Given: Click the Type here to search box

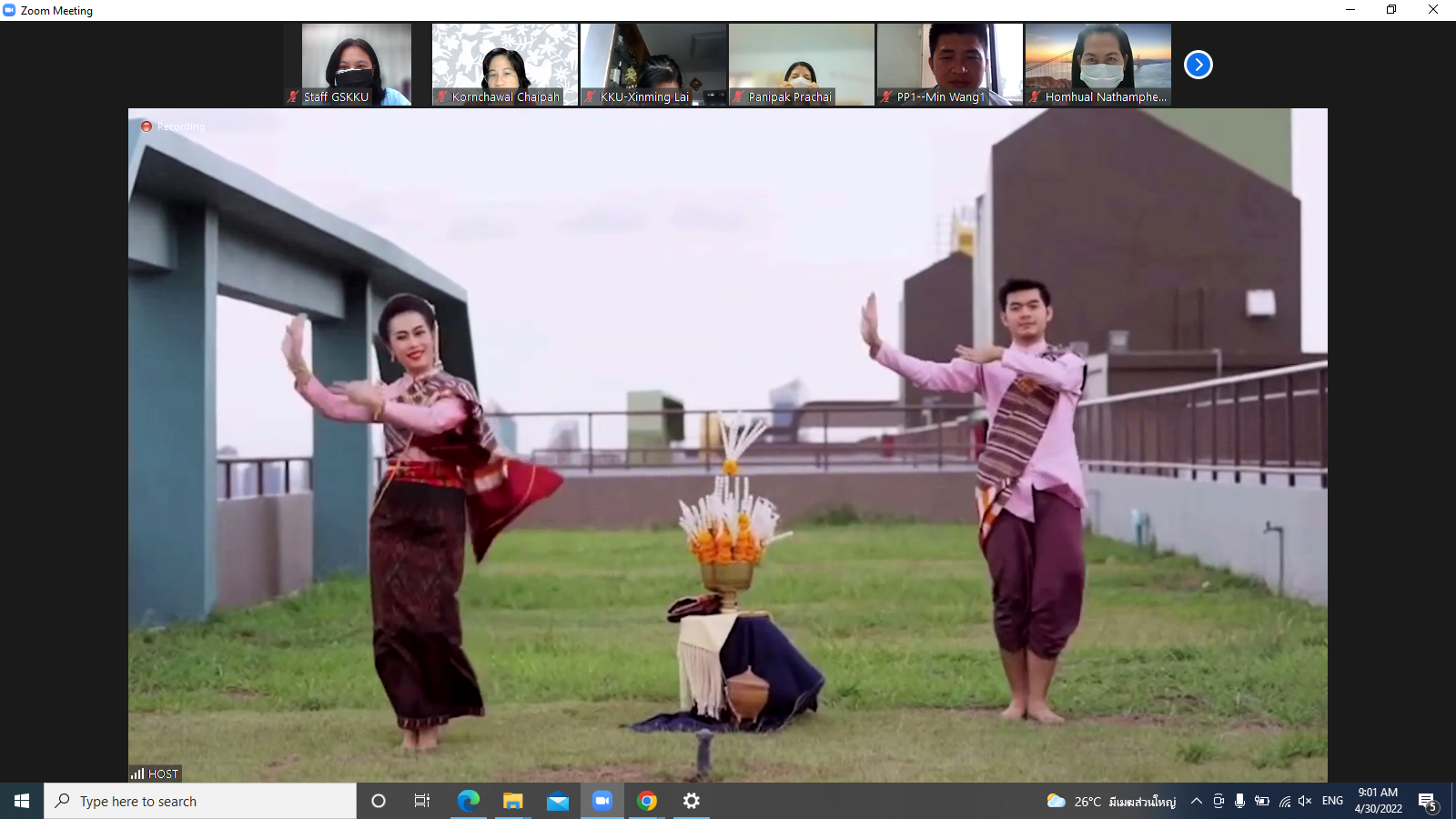Looking at the screenshot, I should [200, 801].
